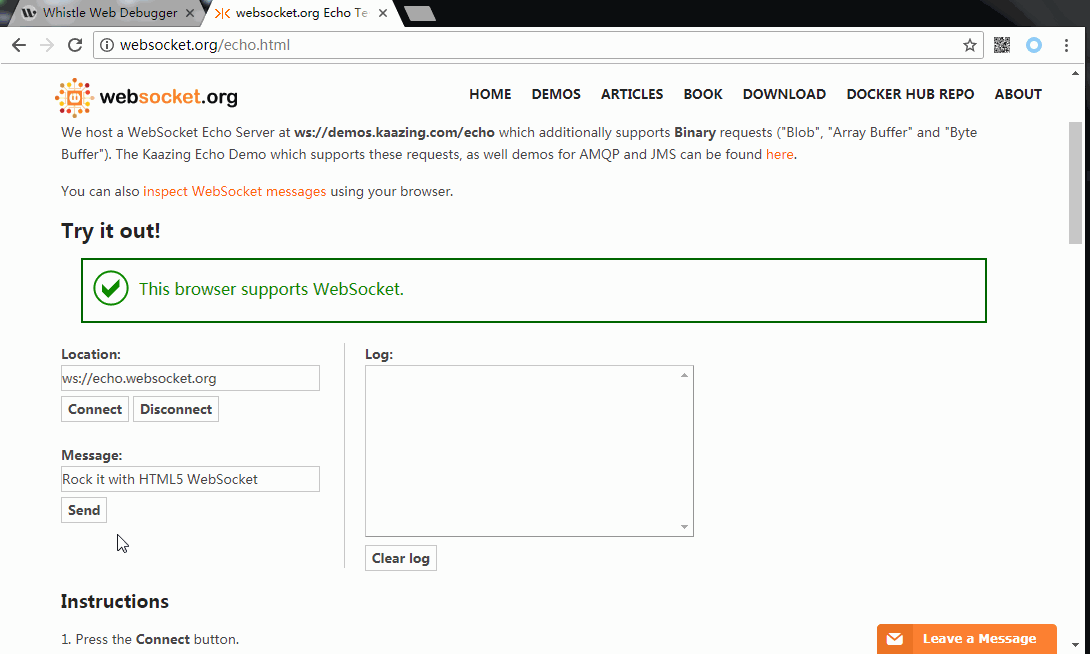Viewport: 1090px width, 654px height.
Task: Click the Clear log button
Action: [400, 558]
